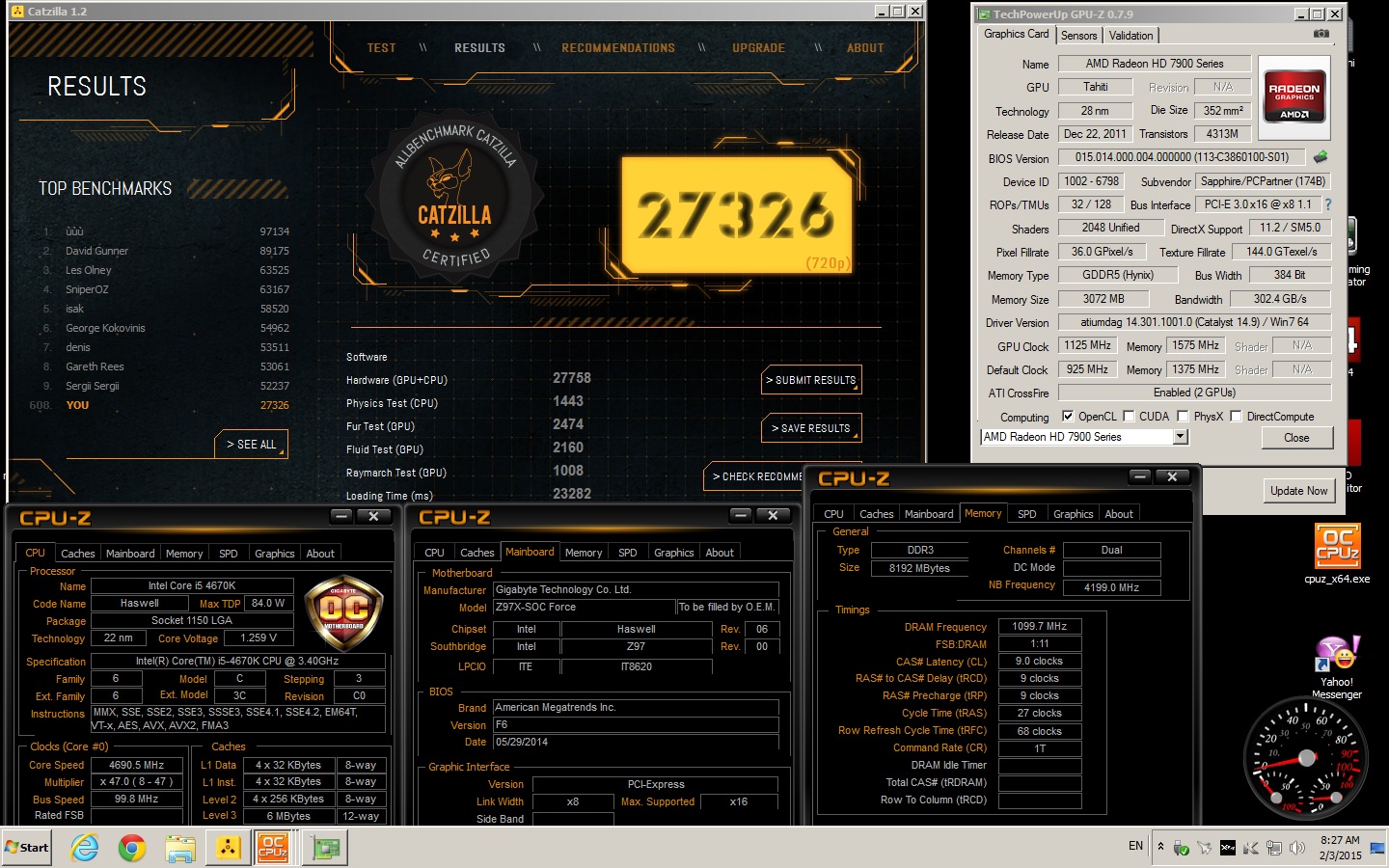This screenshot has width=1389, height=868.
Task: Click the Radeon Graphics AMD logo
Action: tap(1294, 98)
